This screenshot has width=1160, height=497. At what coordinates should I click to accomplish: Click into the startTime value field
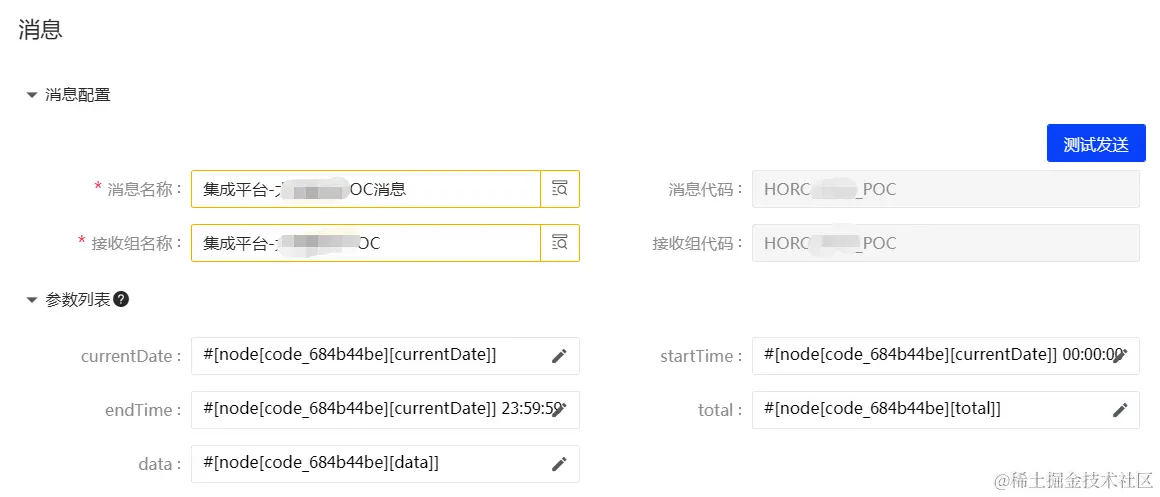point(945,356)
